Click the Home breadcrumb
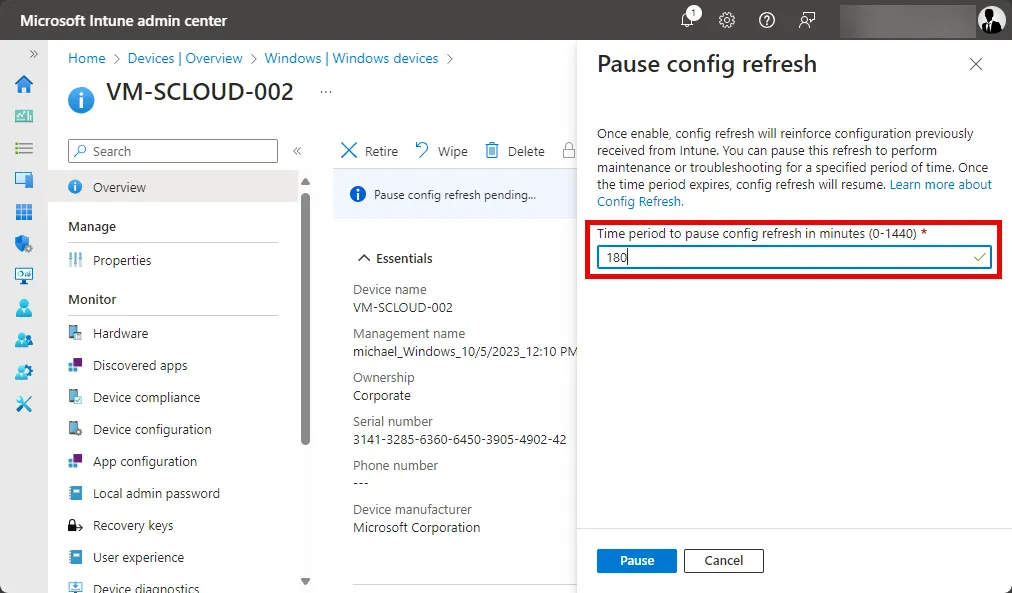1012x593 pixels. (86, 58)
